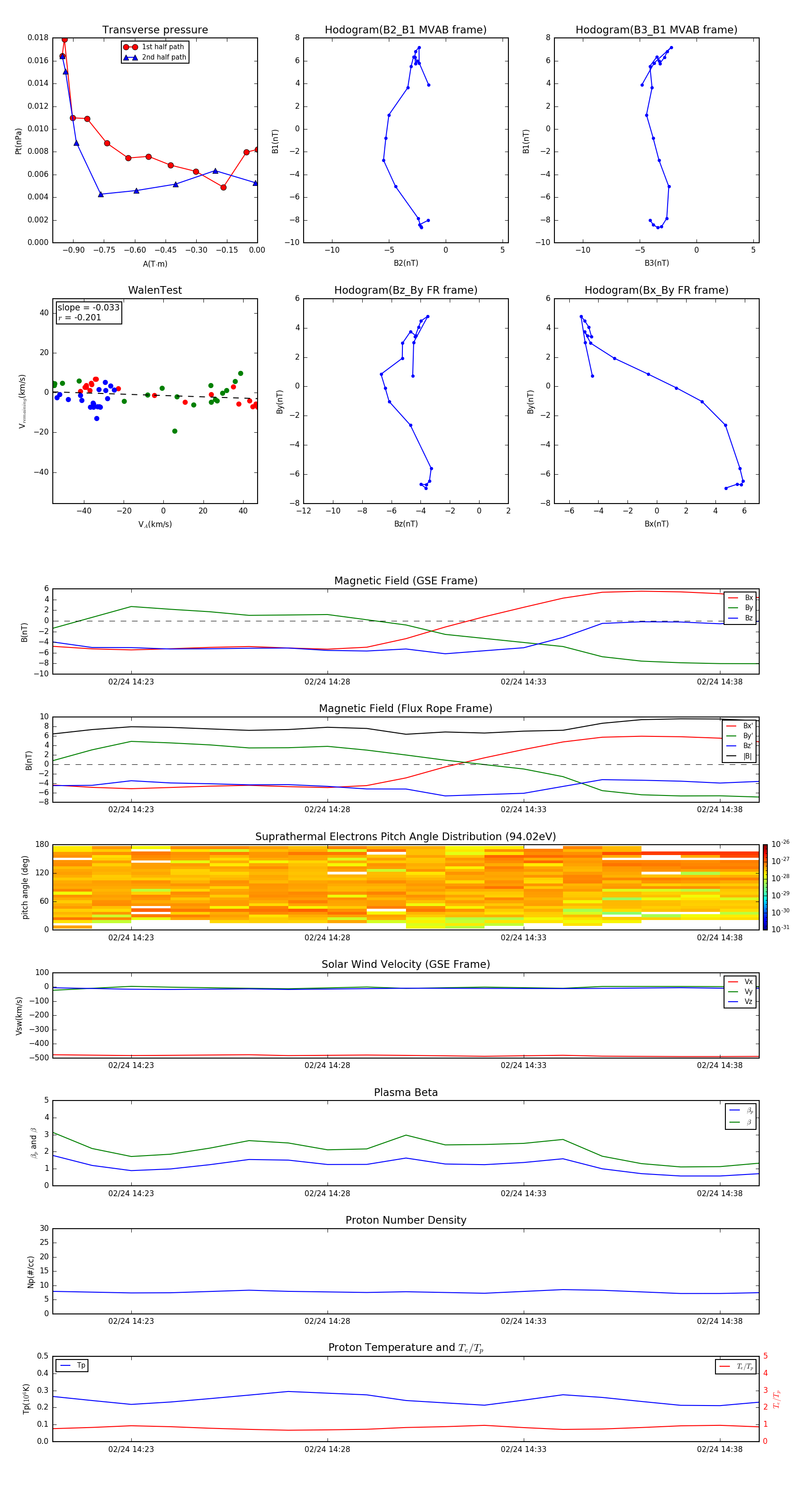812x1489 pixels.
Task: Select the "Hodogram(B3_B1 MVAB frame)" title
Action: tap(656, 30)
